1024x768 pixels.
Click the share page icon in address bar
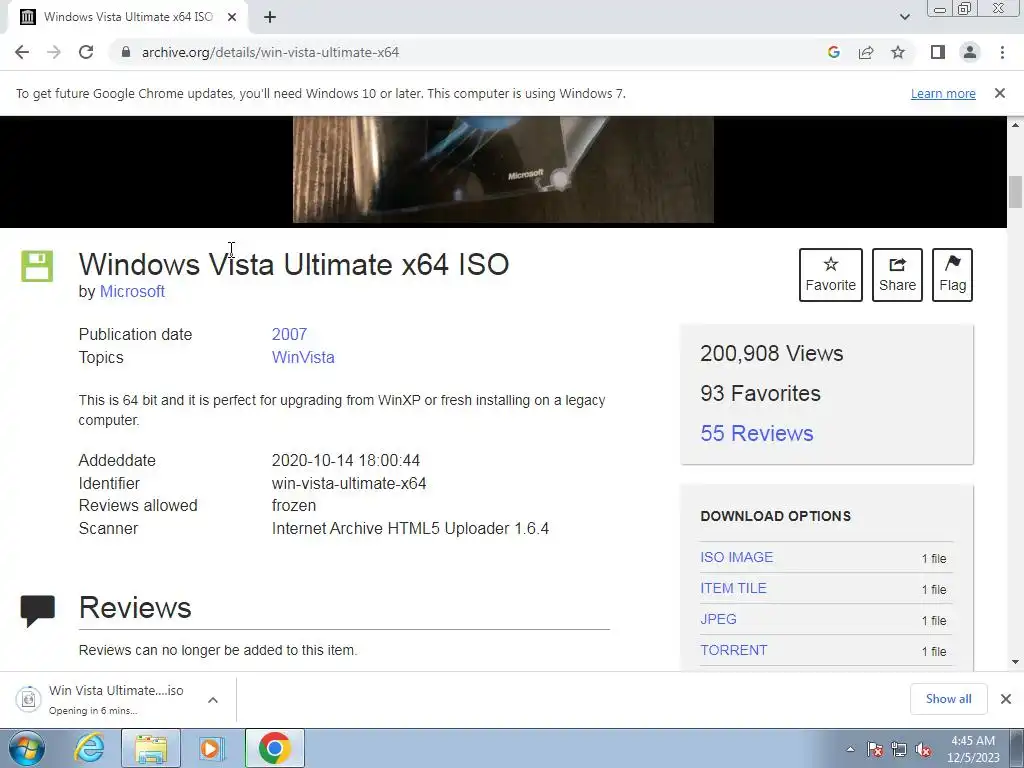[866, 52]
